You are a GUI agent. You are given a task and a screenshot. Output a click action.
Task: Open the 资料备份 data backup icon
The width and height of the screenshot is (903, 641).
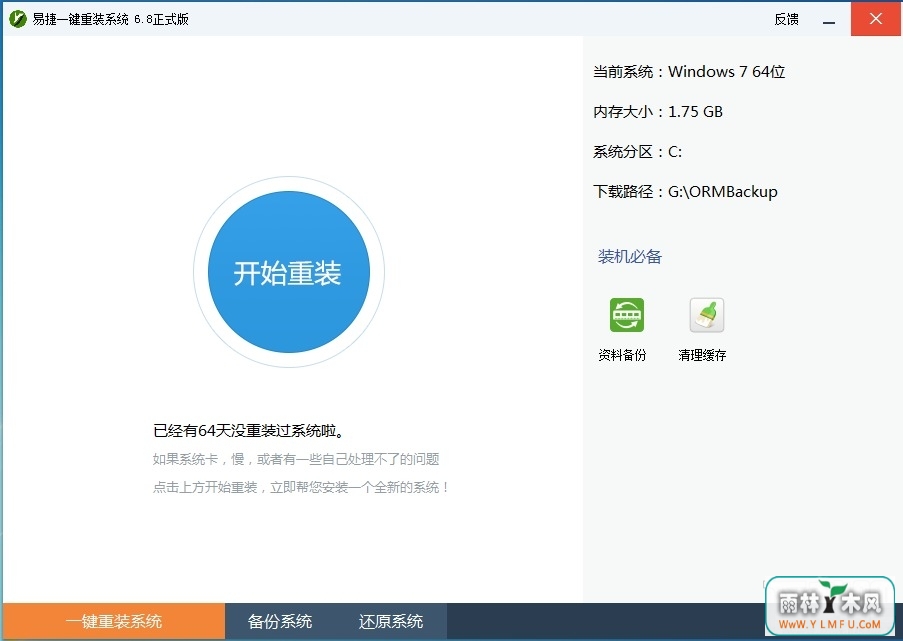[x=627, y=315]
